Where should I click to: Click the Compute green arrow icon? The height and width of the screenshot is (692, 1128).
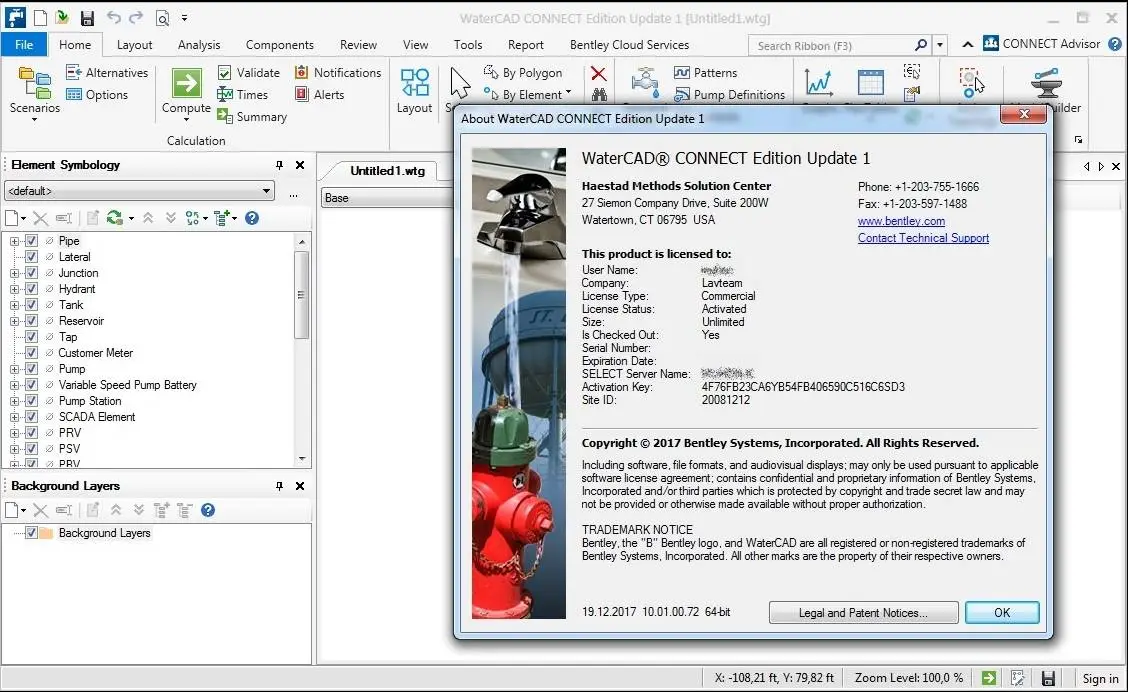pyautogui.click(x=186, y=82)
